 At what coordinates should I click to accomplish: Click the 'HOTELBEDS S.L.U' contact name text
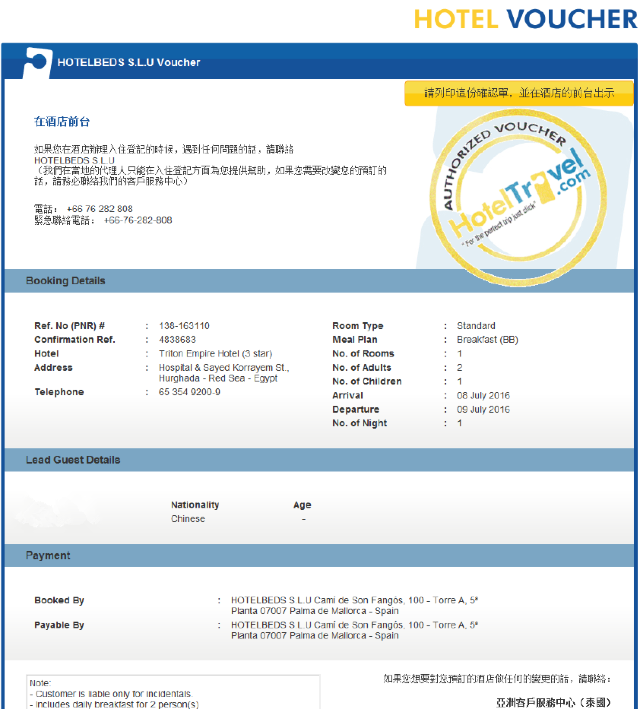pos(75,161)
